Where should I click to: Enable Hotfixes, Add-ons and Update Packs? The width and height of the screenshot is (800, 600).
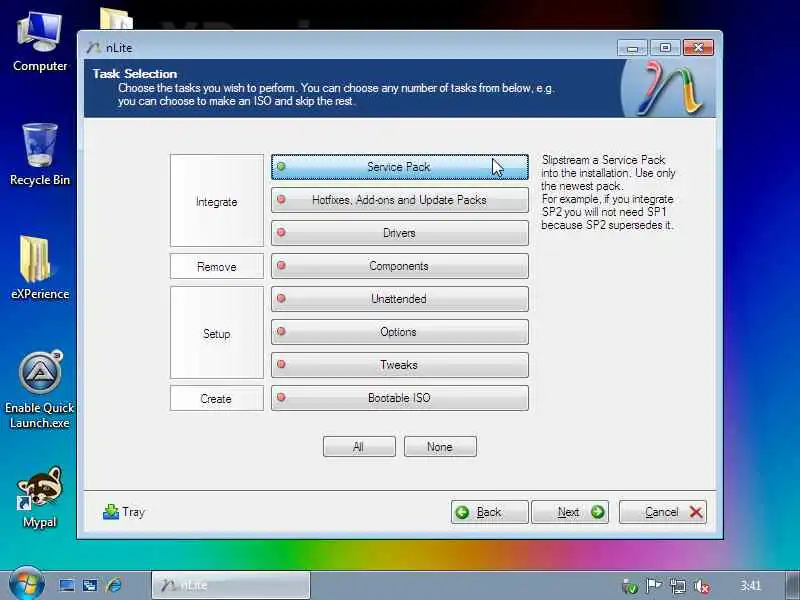pyautogui.click(x=399, y=200)
